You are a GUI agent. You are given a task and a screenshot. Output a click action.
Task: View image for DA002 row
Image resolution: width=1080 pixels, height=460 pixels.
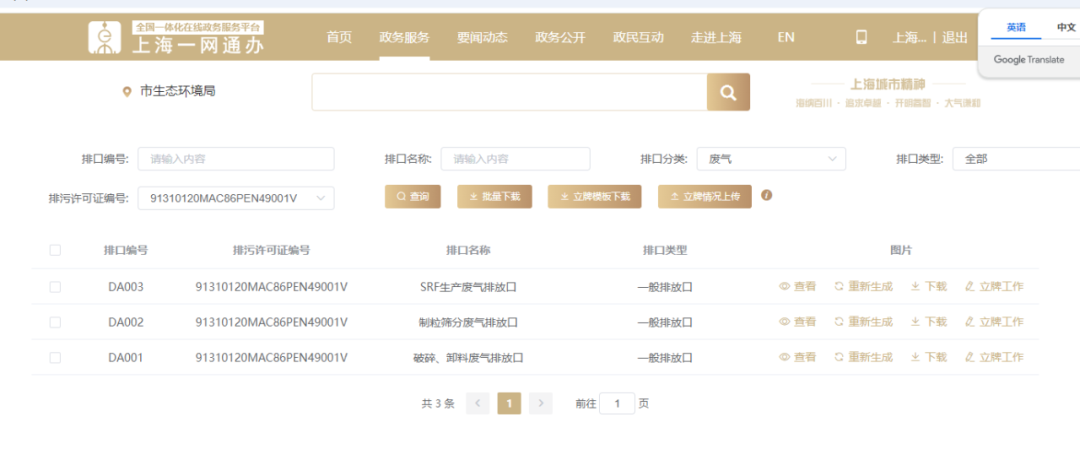pyautogui.click(x=798, y=322)
